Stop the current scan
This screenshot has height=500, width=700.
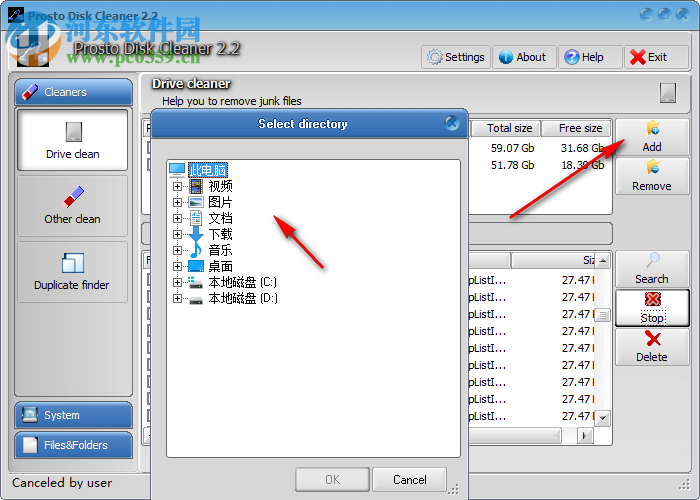[652, 308]
